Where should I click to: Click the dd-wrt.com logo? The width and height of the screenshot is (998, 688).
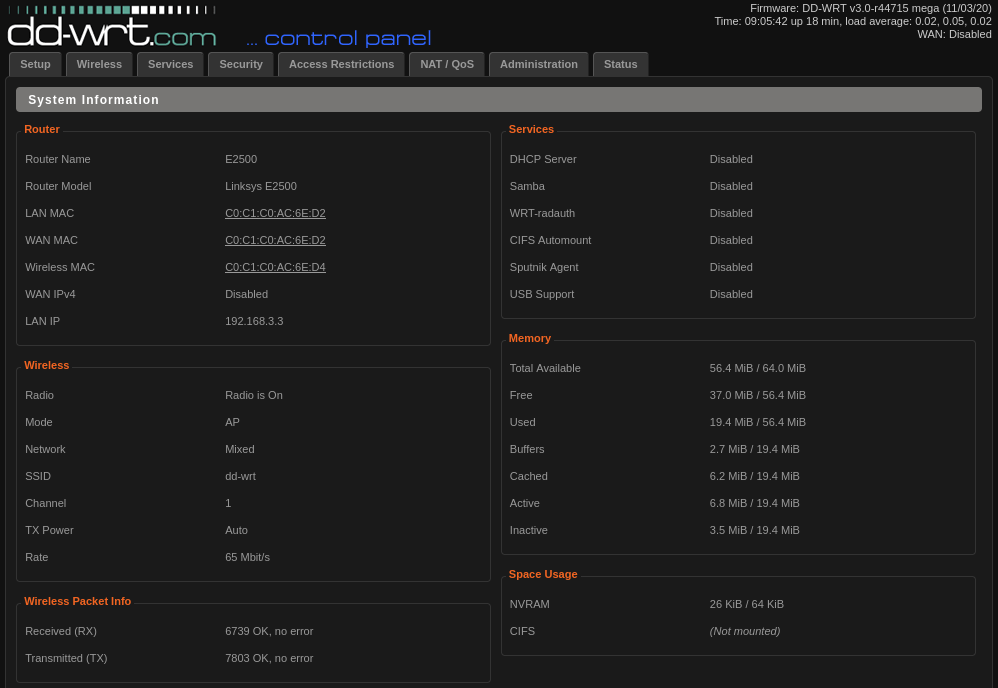111,33
